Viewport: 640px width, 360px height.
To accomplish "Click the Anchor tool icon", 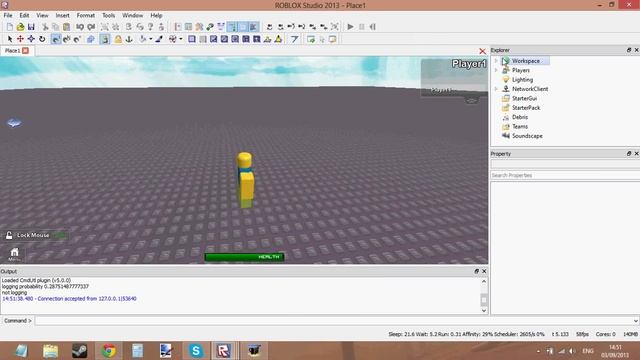I will point(129,39).
